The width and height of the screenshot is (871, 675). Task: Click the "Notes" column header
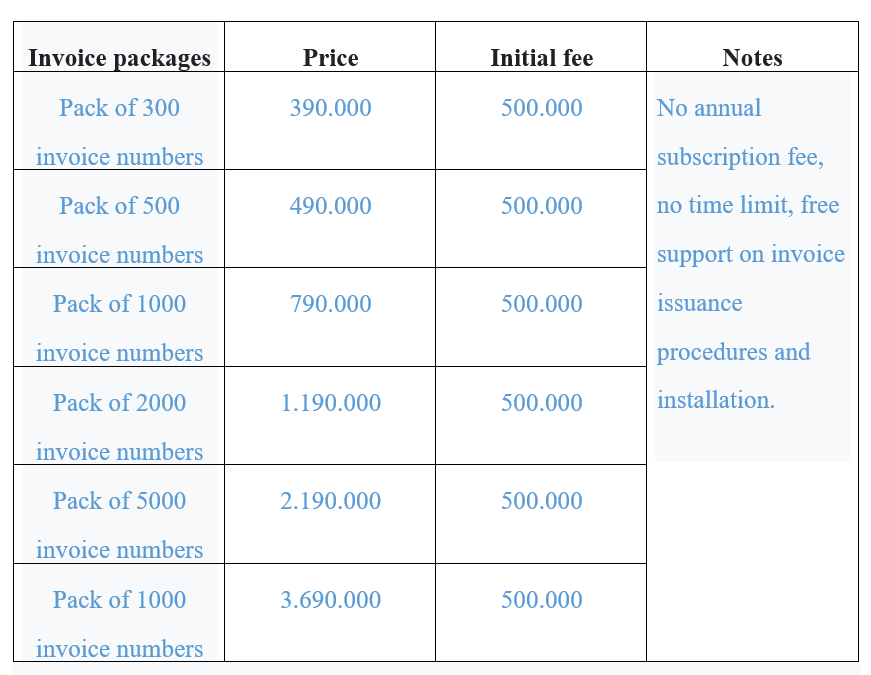pyautogui.click(x=752, y=58)
